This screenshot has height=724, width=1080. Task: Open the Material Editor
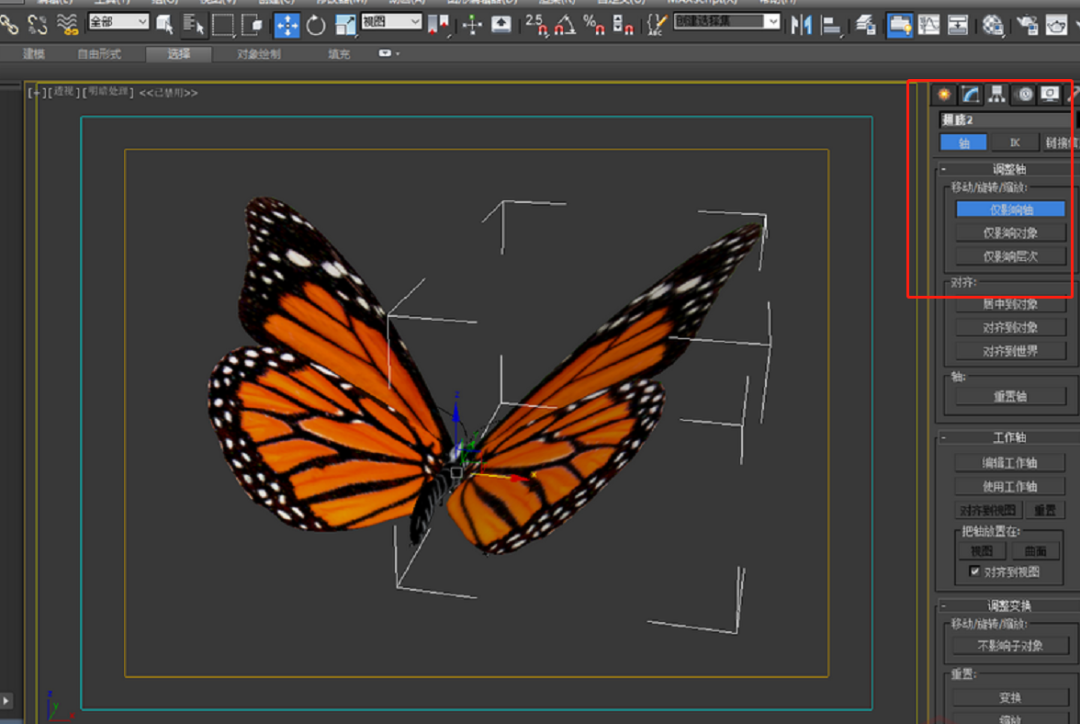pyautogui.click(x=993, y=25)
